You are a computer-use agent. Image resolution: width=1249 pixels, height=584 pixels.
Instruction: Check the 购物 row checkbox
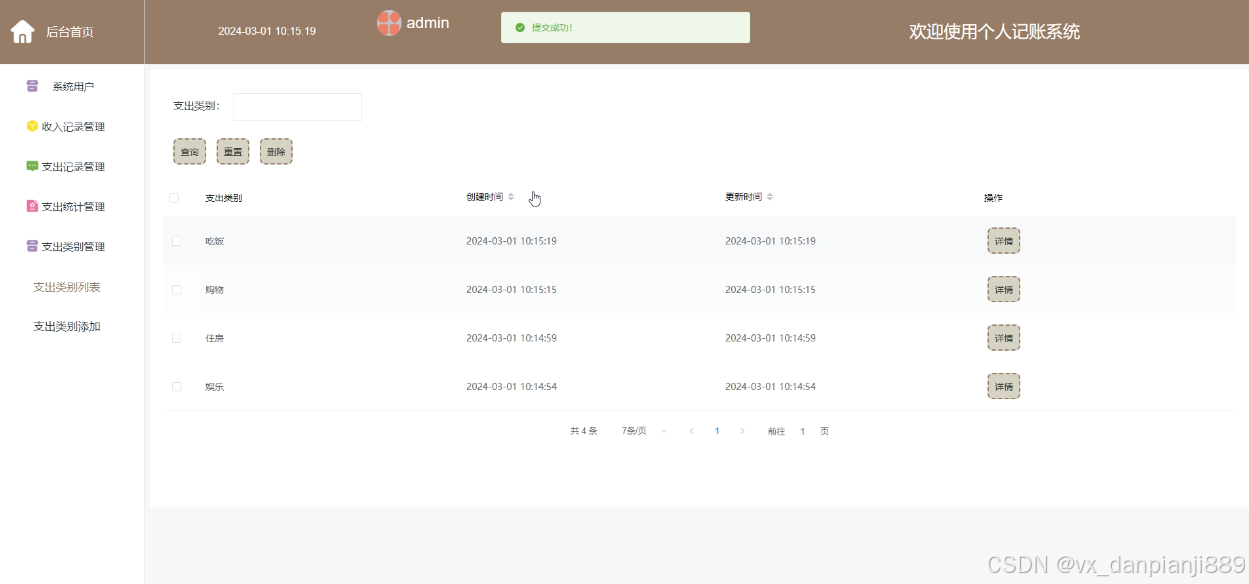[177, 290]
